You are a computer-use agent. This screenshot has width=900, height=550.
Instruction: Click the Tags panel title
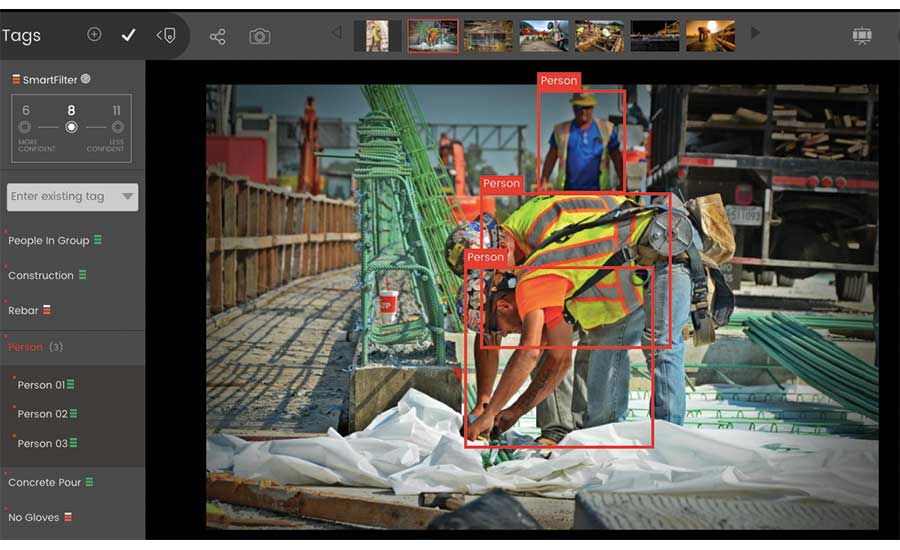coord(21,36)
